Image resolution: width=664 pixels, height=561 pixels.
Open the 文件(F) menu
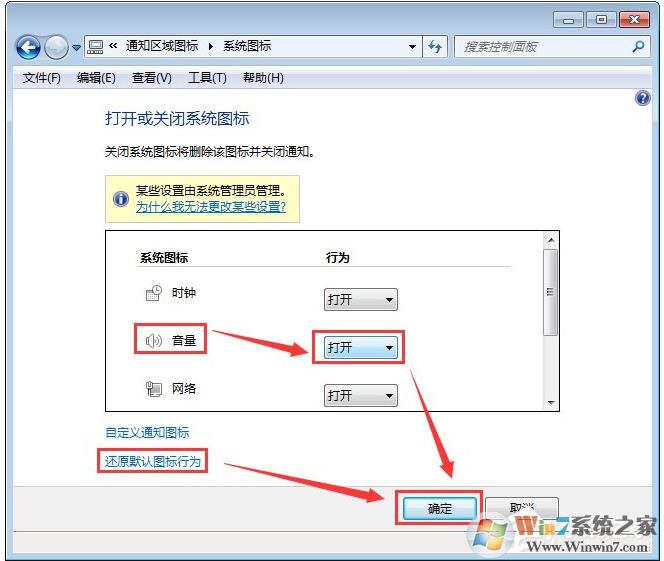click(42, 78)
